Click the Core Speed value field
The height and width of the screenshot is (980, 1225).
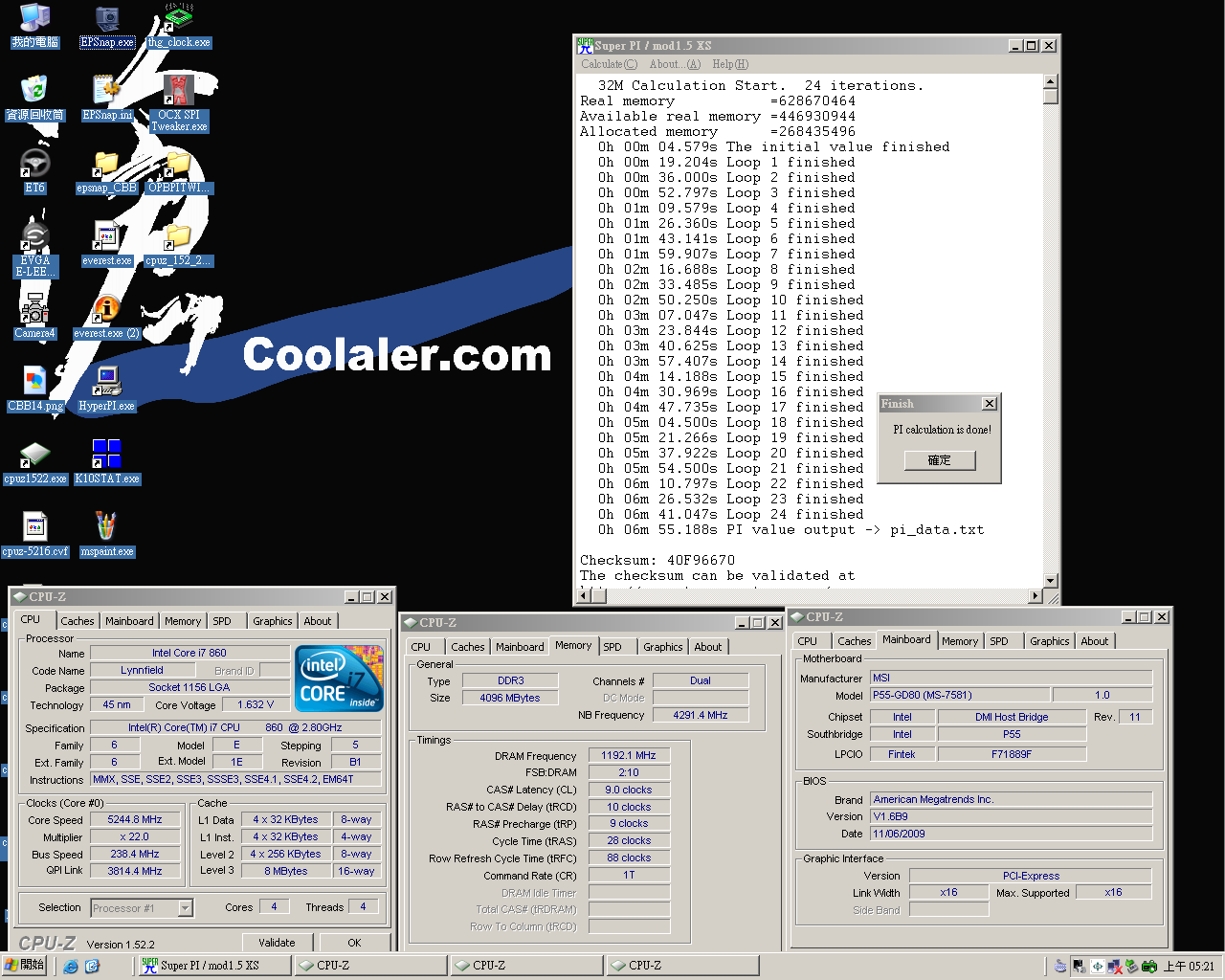[135, 820]
